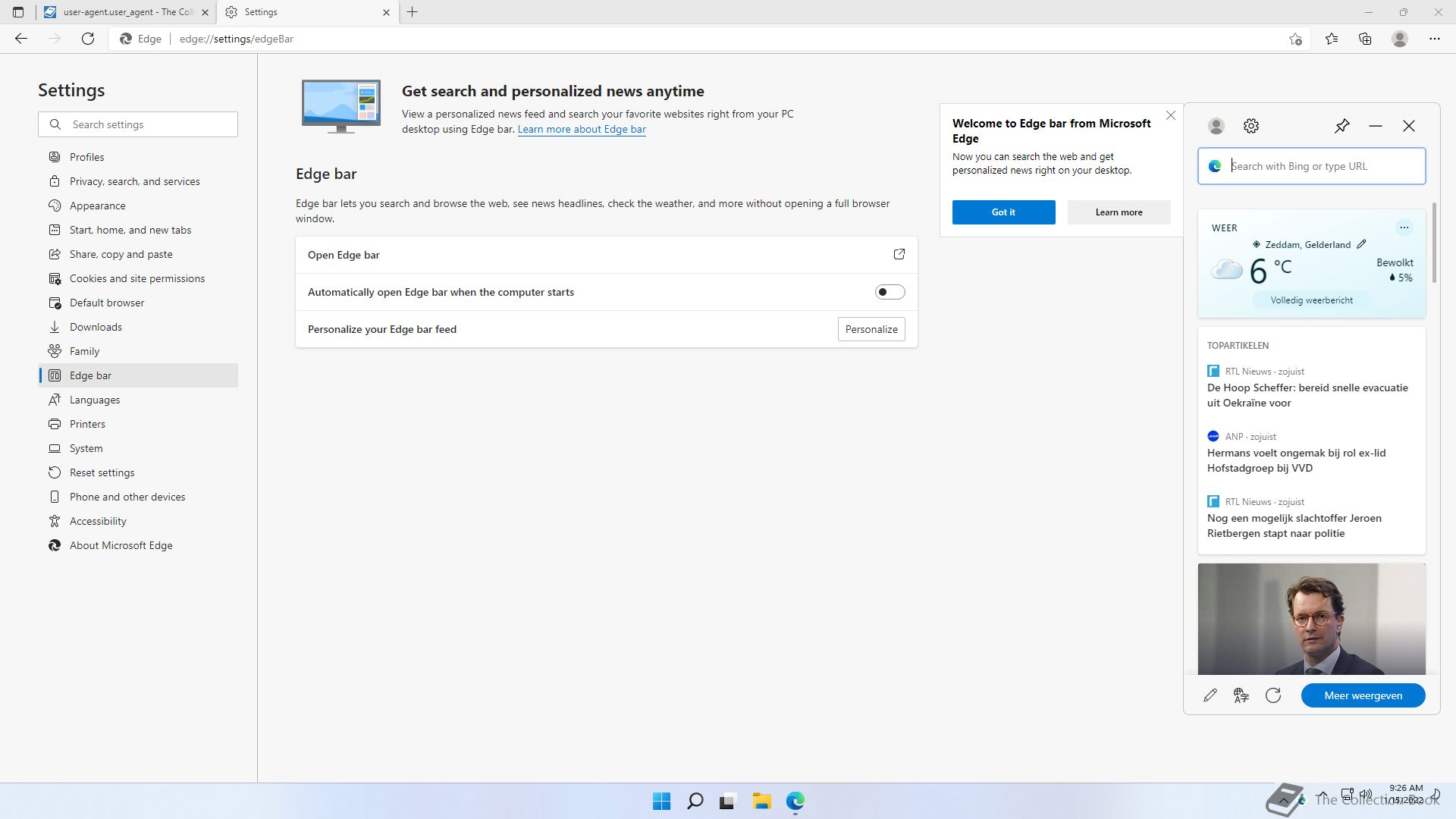Image resolution: width=1456 pixels, height=819 pixels.
Task: Click Microsoft Edge taskbar icon
Action: [795, 801]
